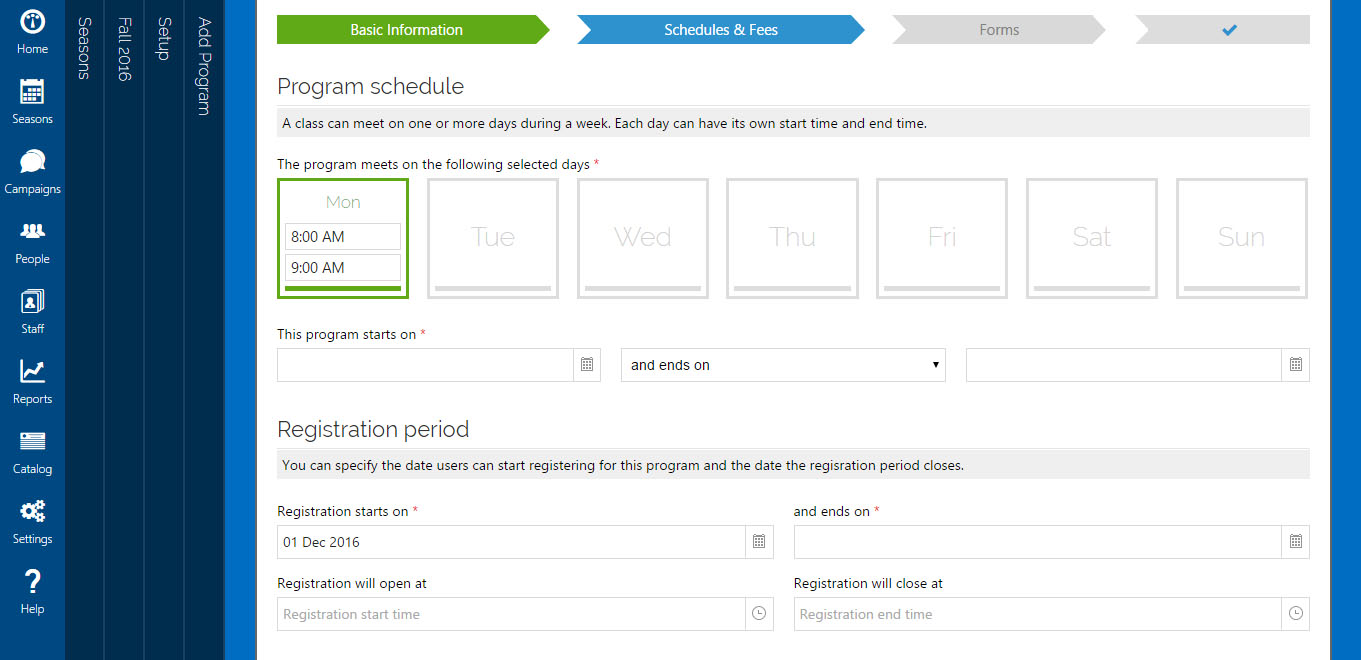
Task: Expand the 'and ends on' dropdown
Action: pyautogui.click(x=784, y=365)
